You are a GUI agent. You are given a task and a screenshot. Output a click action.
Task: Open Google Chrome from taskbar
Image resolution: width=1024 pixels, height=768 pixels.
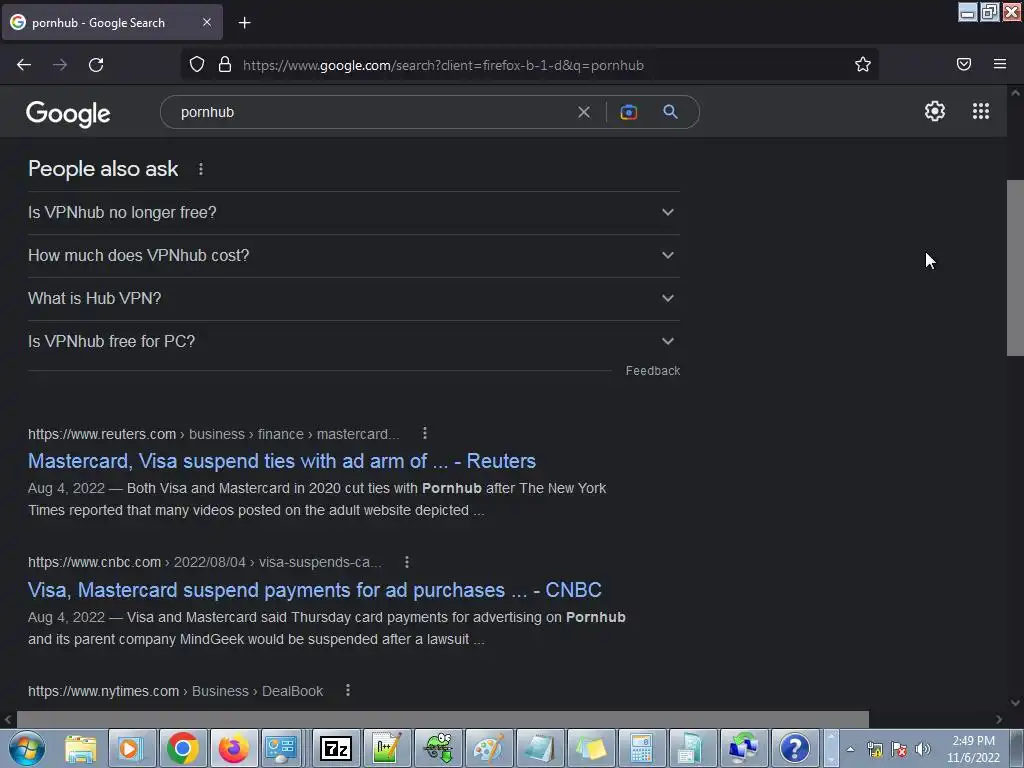pos(182,748)
